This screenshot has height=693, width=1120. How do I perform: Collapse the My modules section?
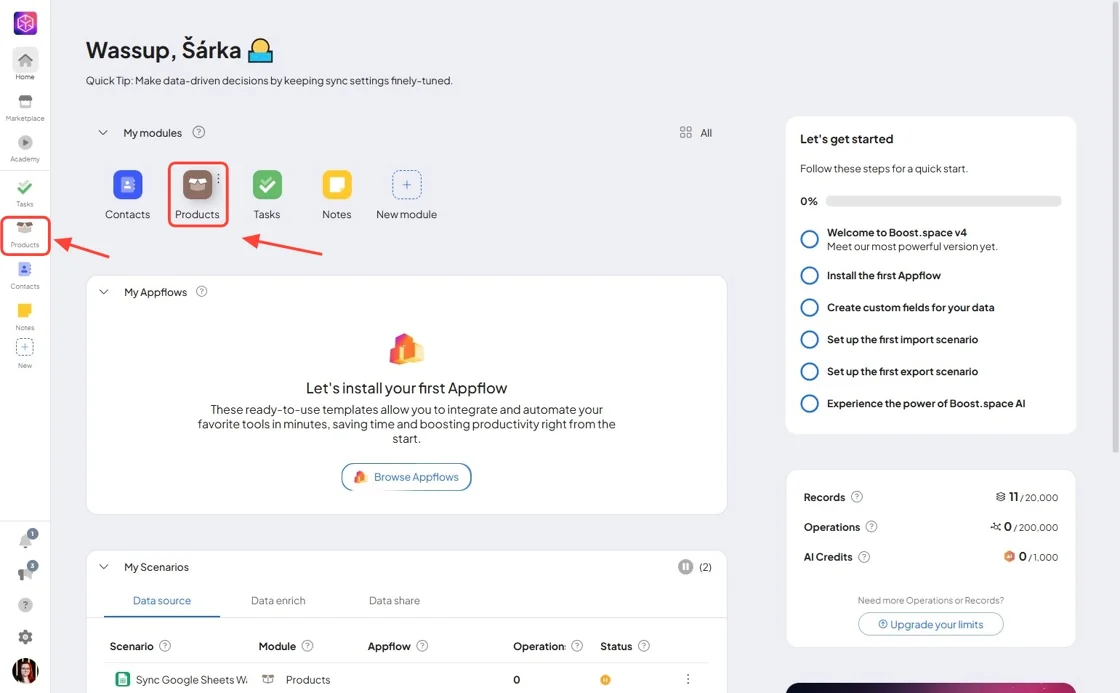(x=103, y=132)
